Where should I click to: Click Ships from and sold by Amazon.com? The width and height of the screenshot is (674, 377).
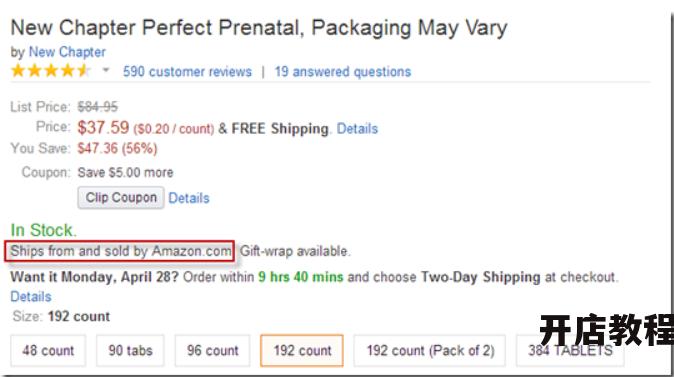120,251
